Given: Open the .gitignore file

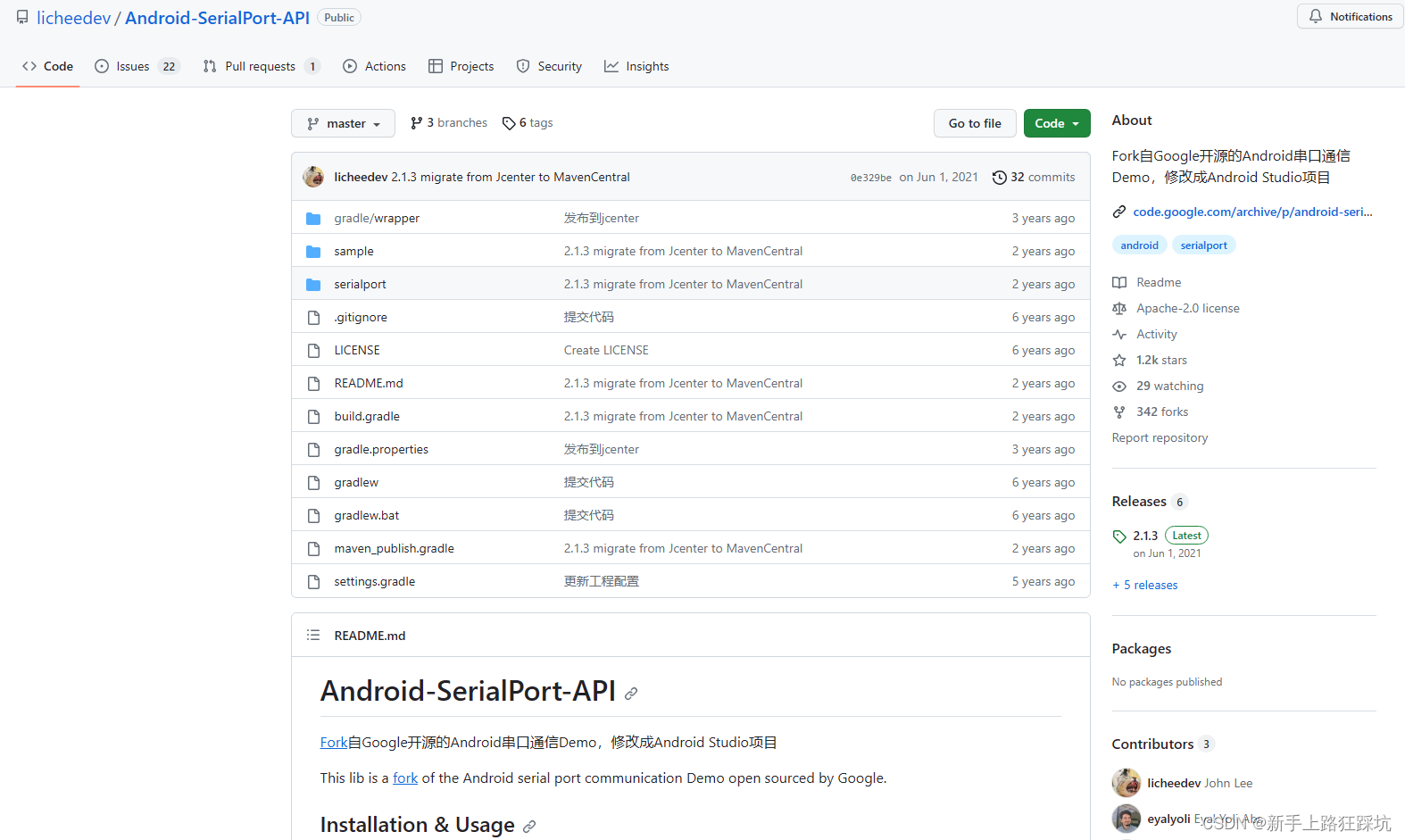Looking at the screenshot, I should point(361,317).
